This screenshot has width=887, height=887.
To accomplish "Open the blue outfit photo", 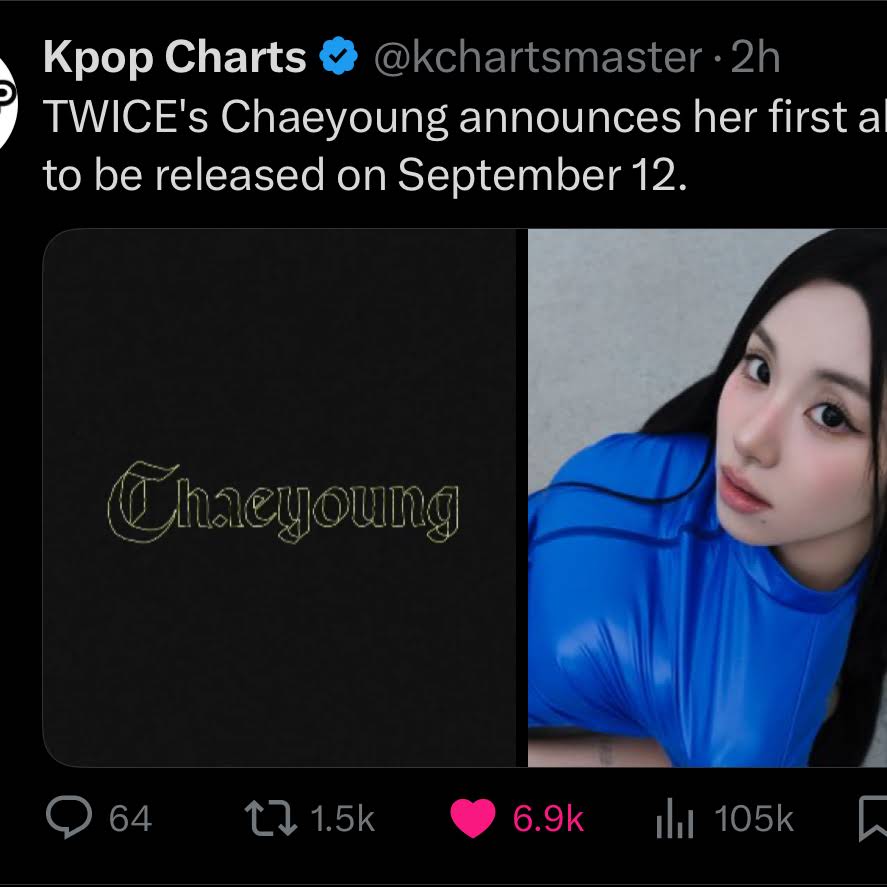I will (x=707, y=498).
